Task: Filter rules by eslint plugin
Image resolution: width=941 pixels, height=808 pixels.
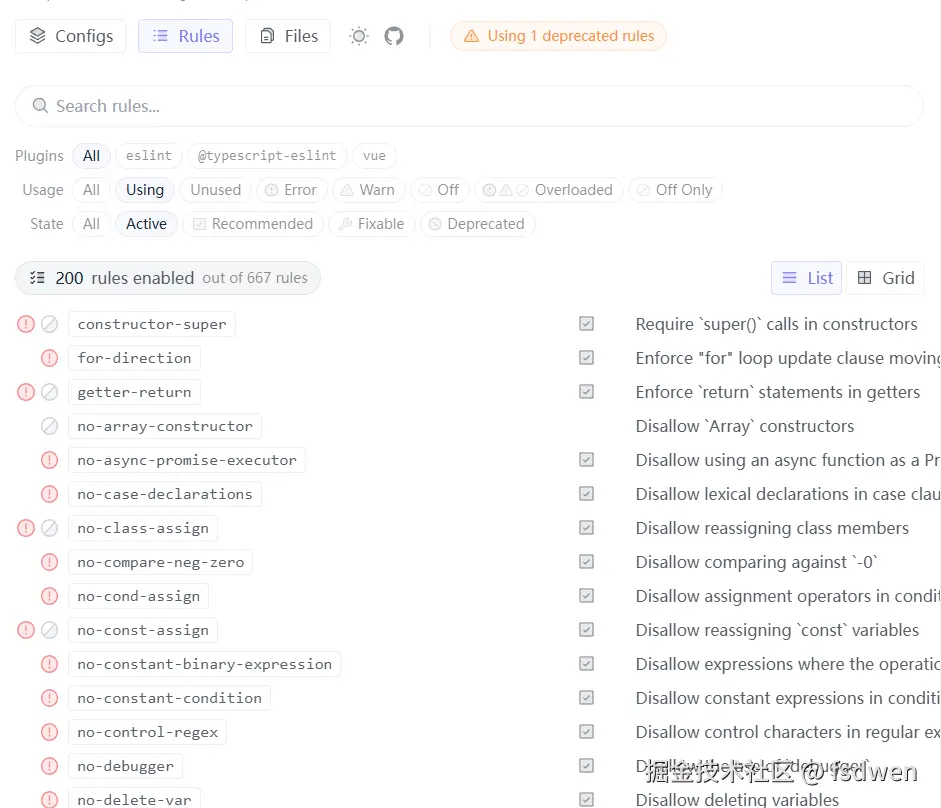Action: [x=149, y=155]
